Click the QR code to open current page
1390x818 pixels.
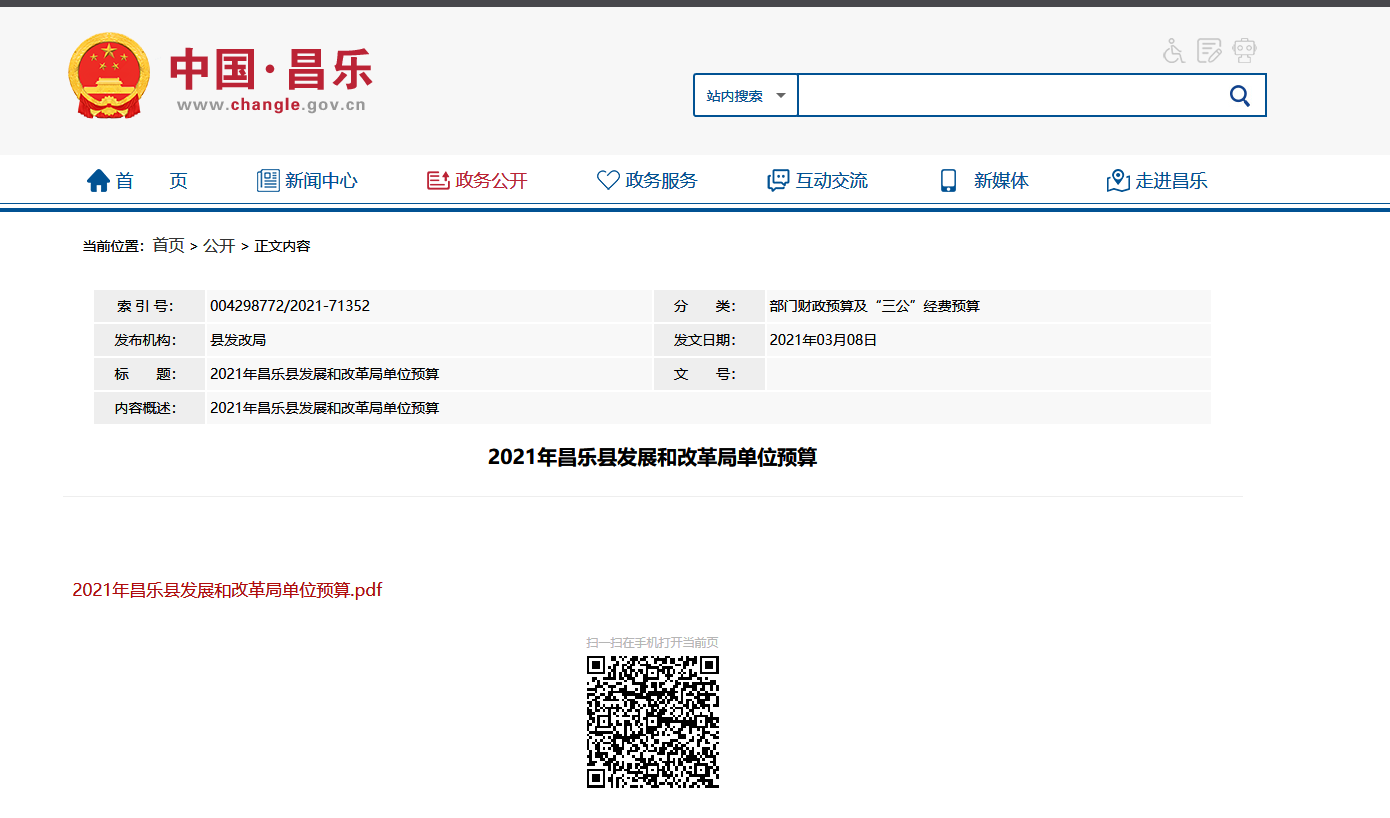tap(652, 720)
